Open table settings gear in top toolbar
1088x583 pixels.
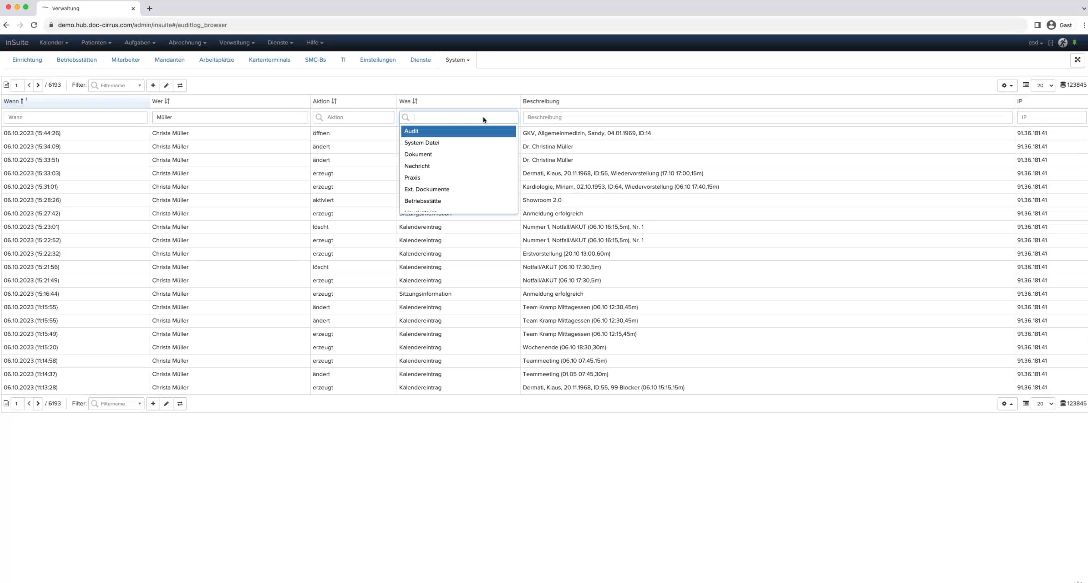1006,85
